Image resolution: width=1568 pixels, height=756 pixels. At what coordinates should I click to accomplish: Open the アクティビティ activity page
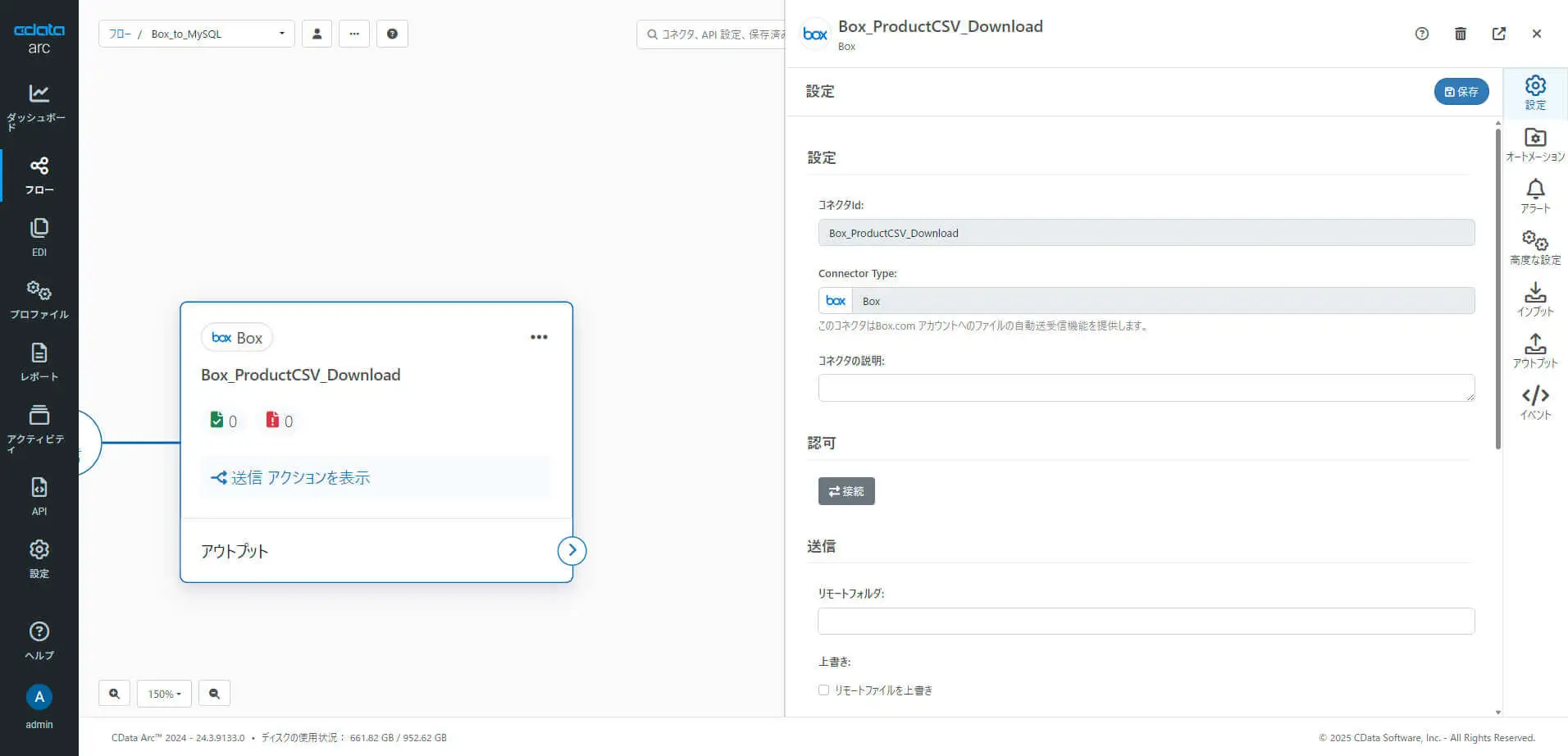click(39, 429)
